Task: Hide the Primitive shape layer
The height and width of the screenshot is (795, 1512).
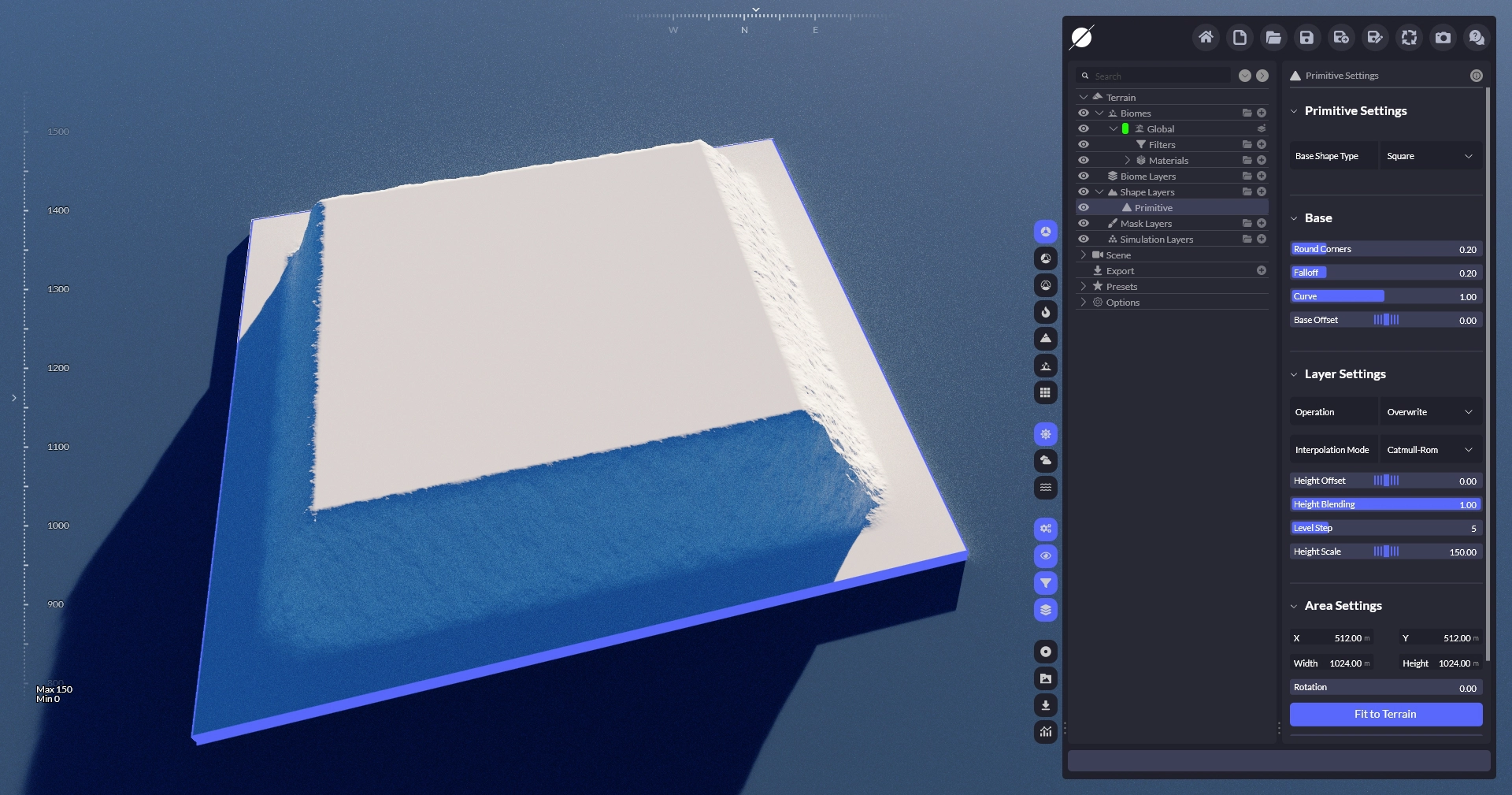Action: [1084, 208]
